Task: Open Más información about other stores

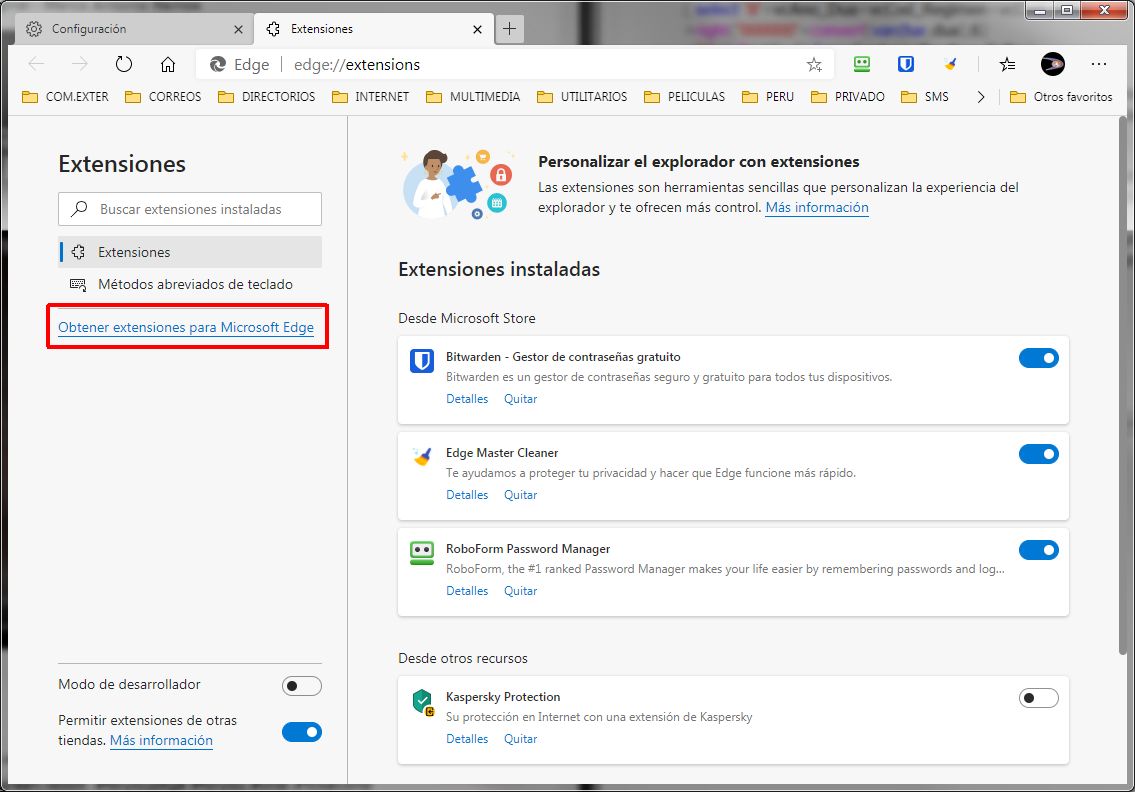Action: click(161, 741)
